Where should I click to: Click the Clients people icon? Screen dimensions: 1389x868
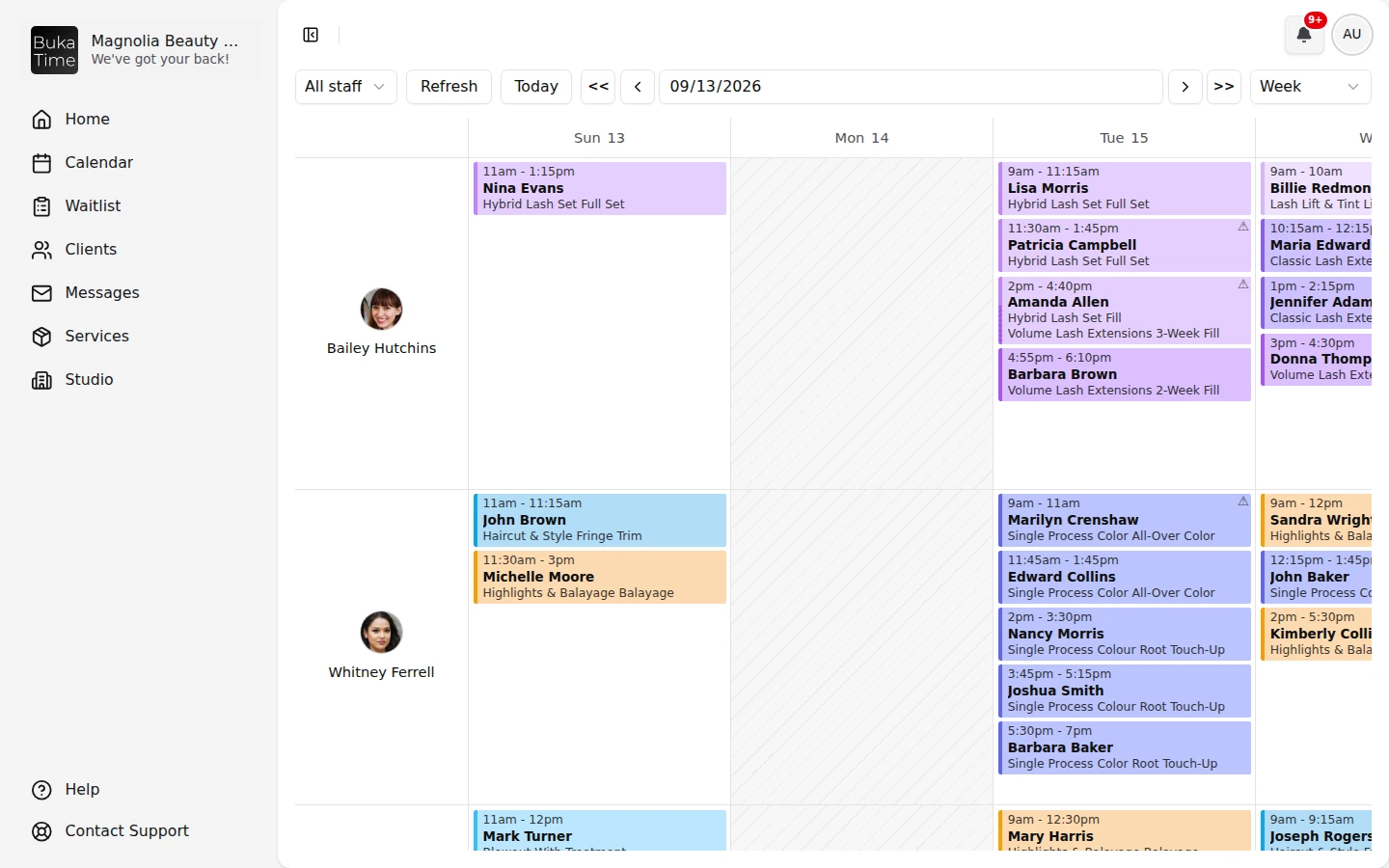(x=41, y=250)
